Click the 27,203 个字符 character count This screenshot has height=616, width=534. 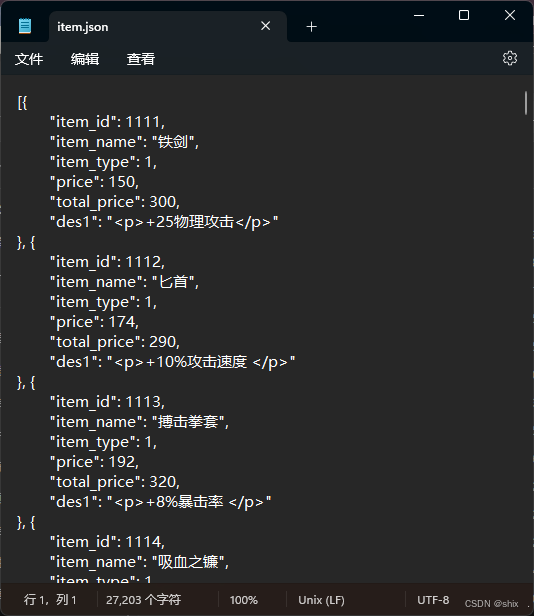pos(143,600)
